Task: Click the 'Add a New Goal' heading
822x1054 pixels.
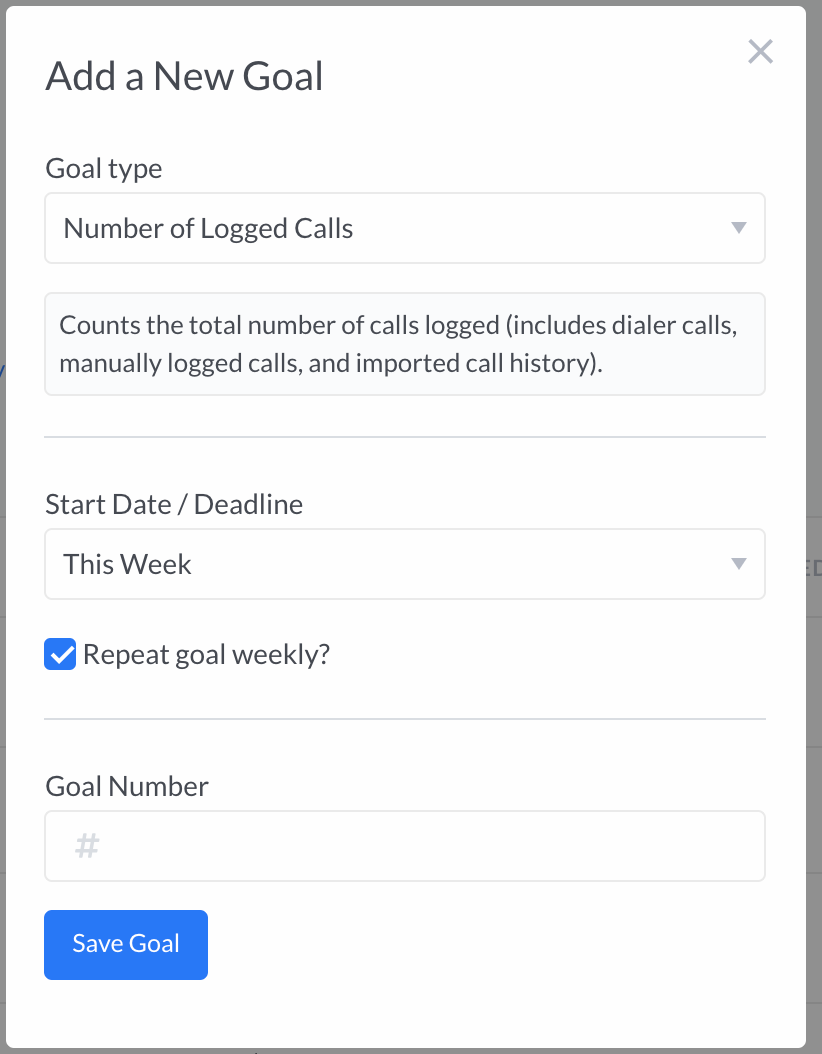Action: tap(184, 76)
